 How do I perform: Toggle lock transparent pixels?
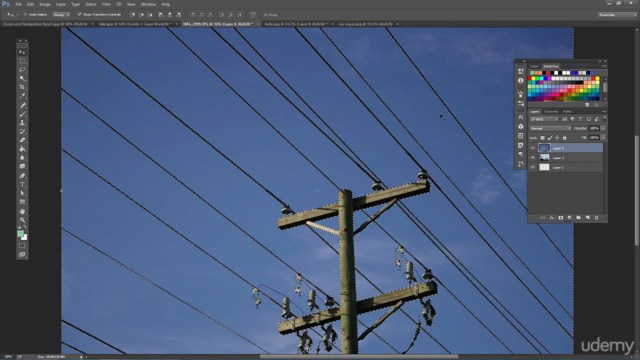pos(542,138)
